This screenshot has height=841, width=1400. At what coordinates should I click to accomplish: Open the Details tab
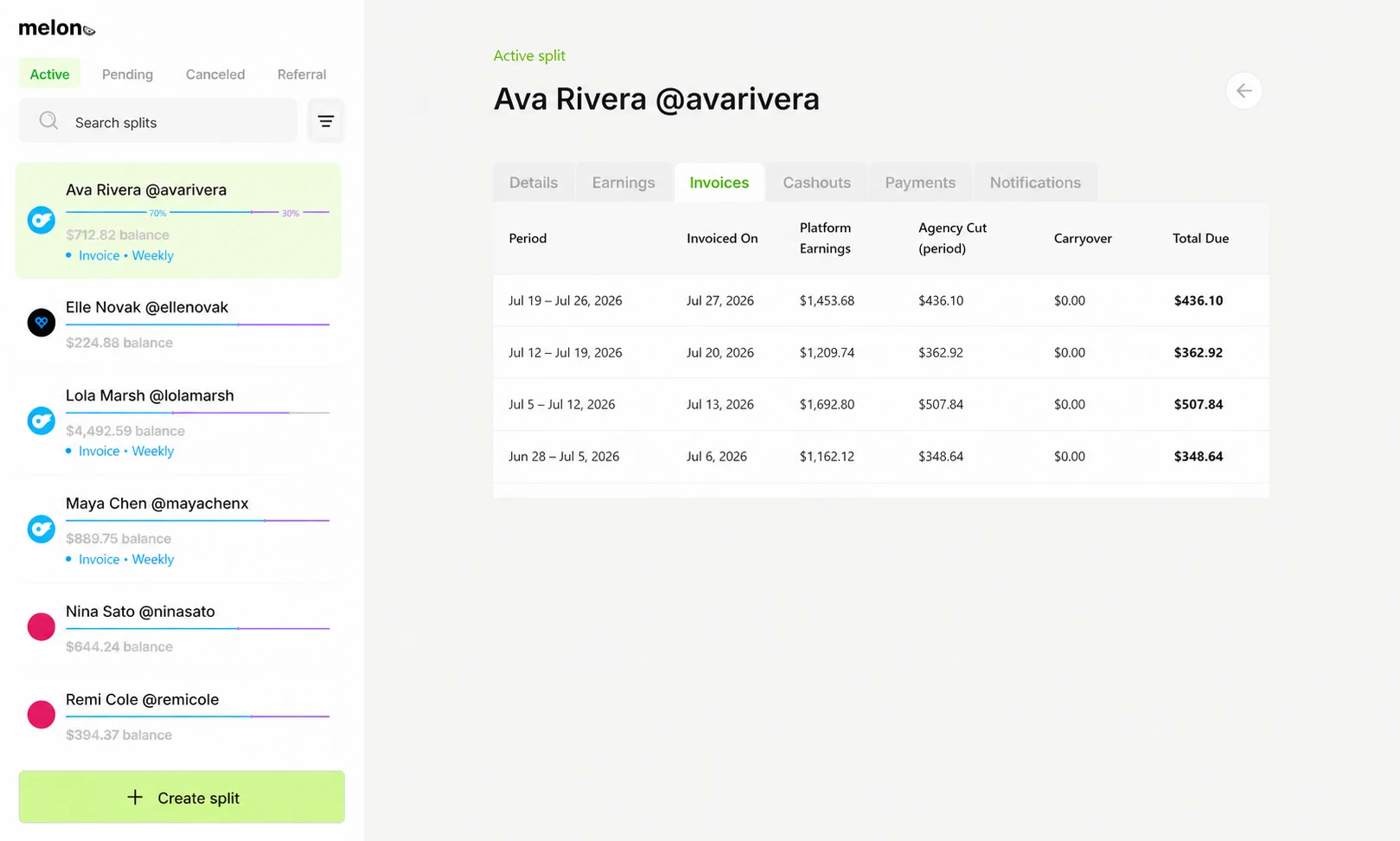pyautogui.click(x=534, y=183)
